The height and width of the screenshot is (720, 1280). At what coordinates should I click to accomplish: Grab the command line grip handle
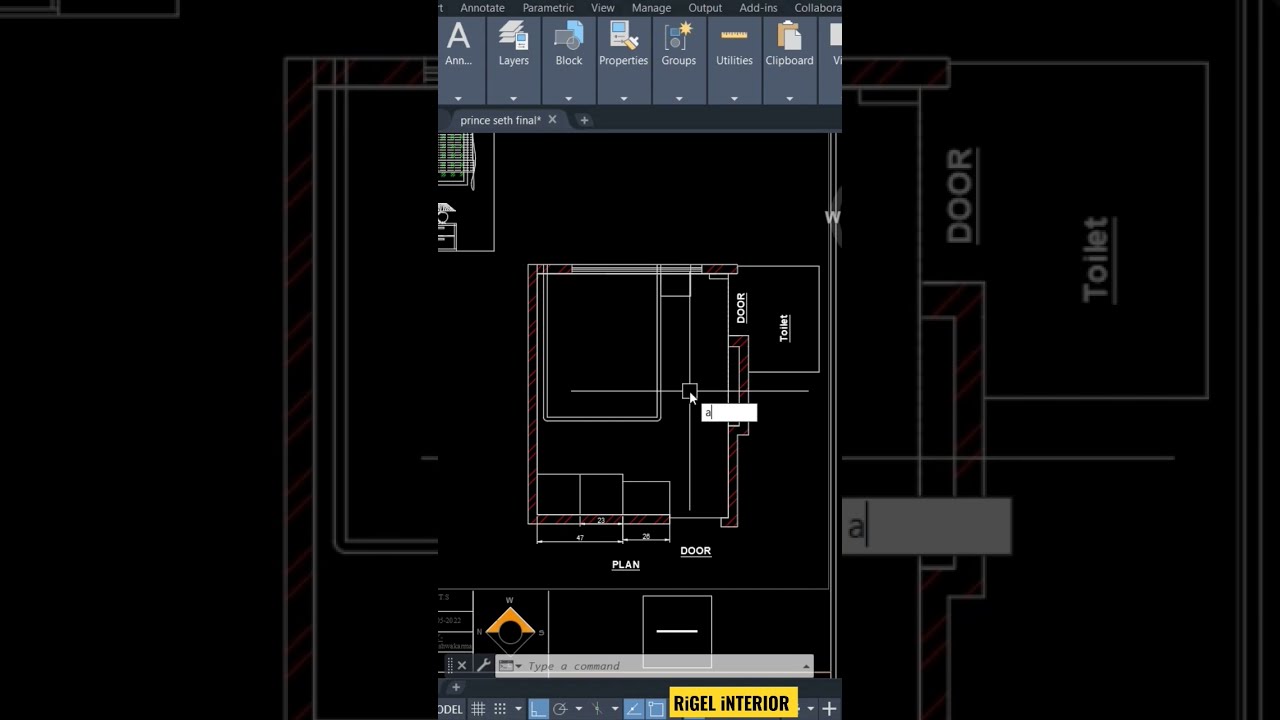pyautogui.click(x=450, y=665)
